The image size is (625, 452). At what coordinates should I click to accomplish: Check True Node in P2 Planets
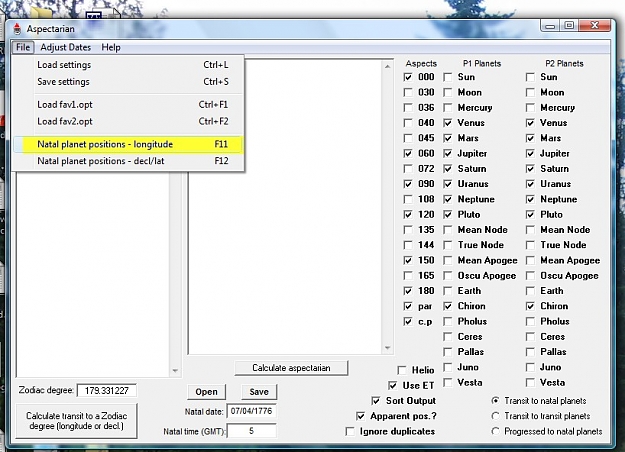pyautogui.click(x=530, y=245)
